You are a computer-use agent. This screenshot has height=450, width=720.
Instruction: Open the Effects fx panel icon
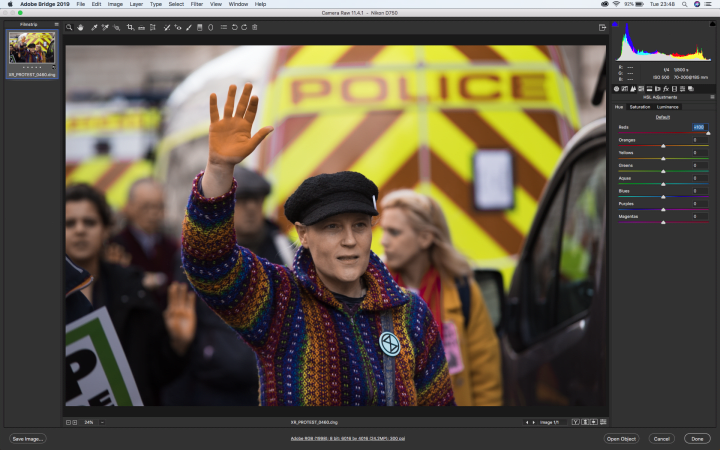666,89
